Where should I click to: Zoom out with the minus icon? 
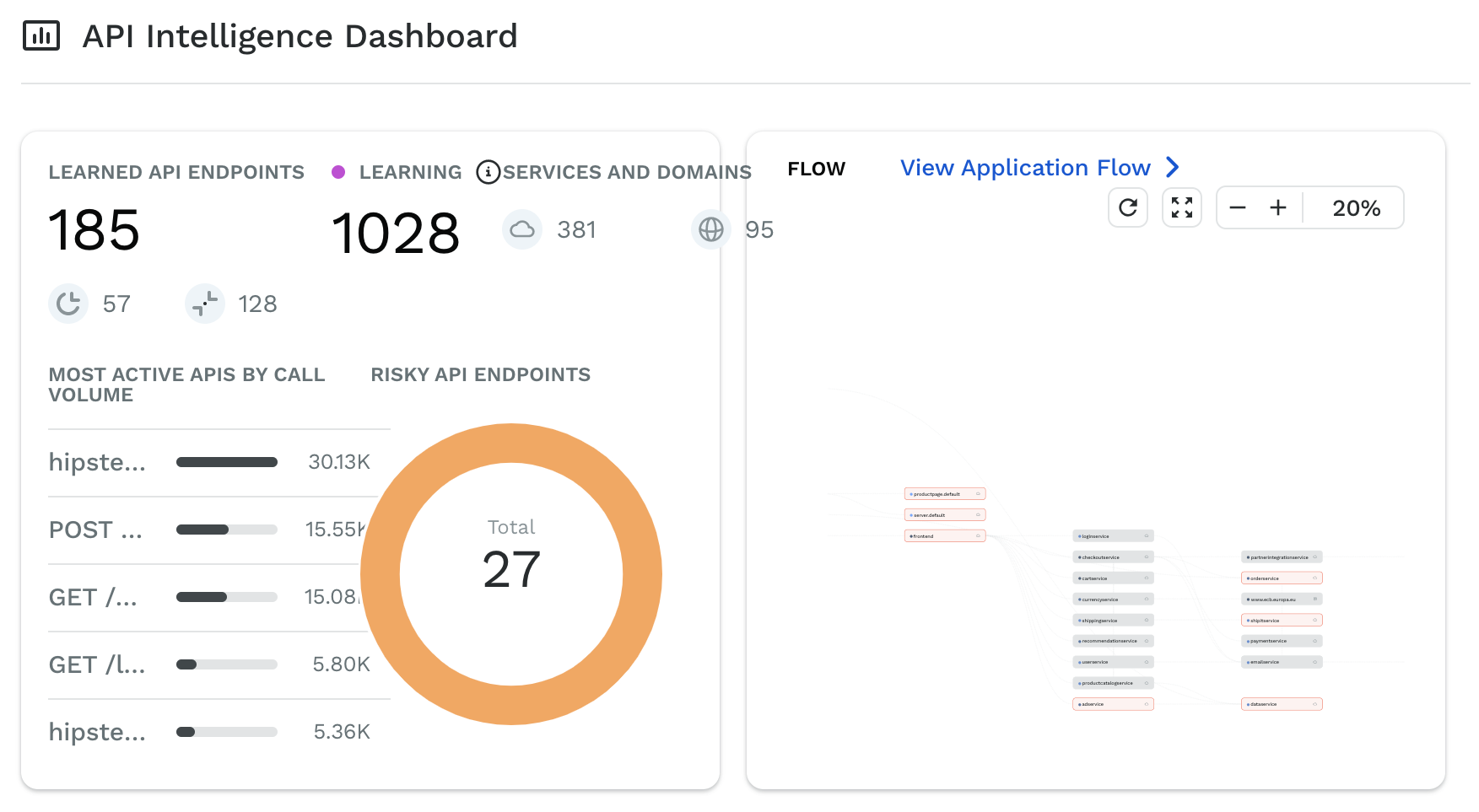click(x=1238, y=207)
